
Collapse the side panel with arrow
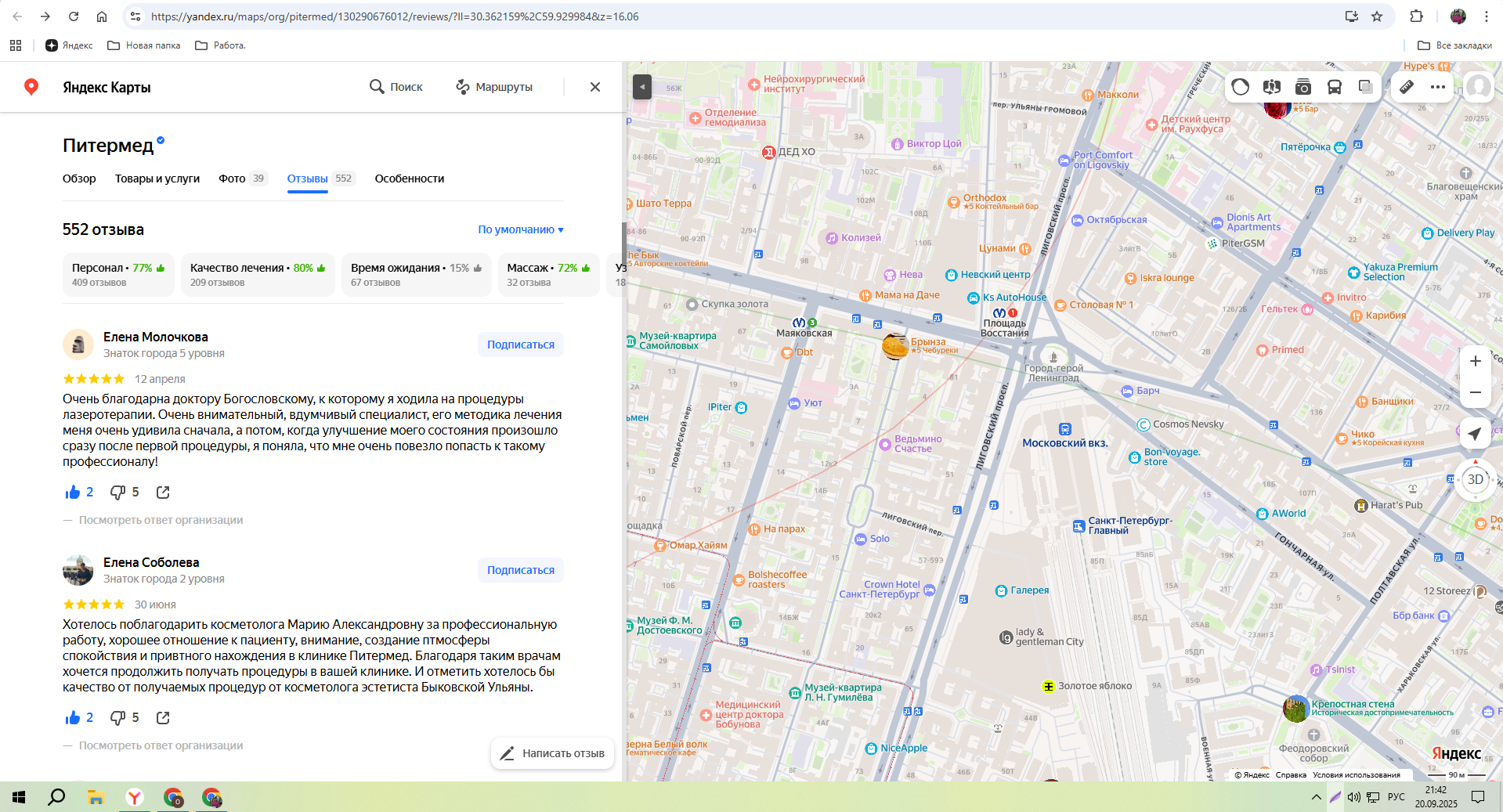(x=642, y=87)
